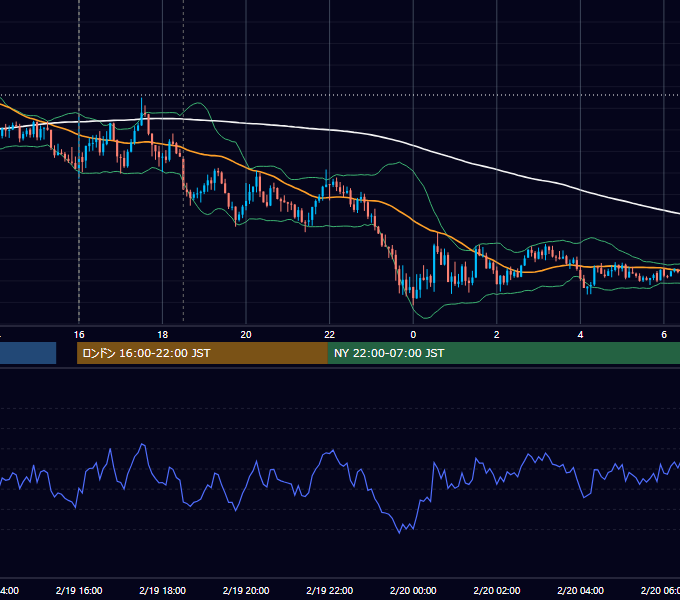
Task: Click the "22" hour label on price chart axis
Action: (330, 335)
